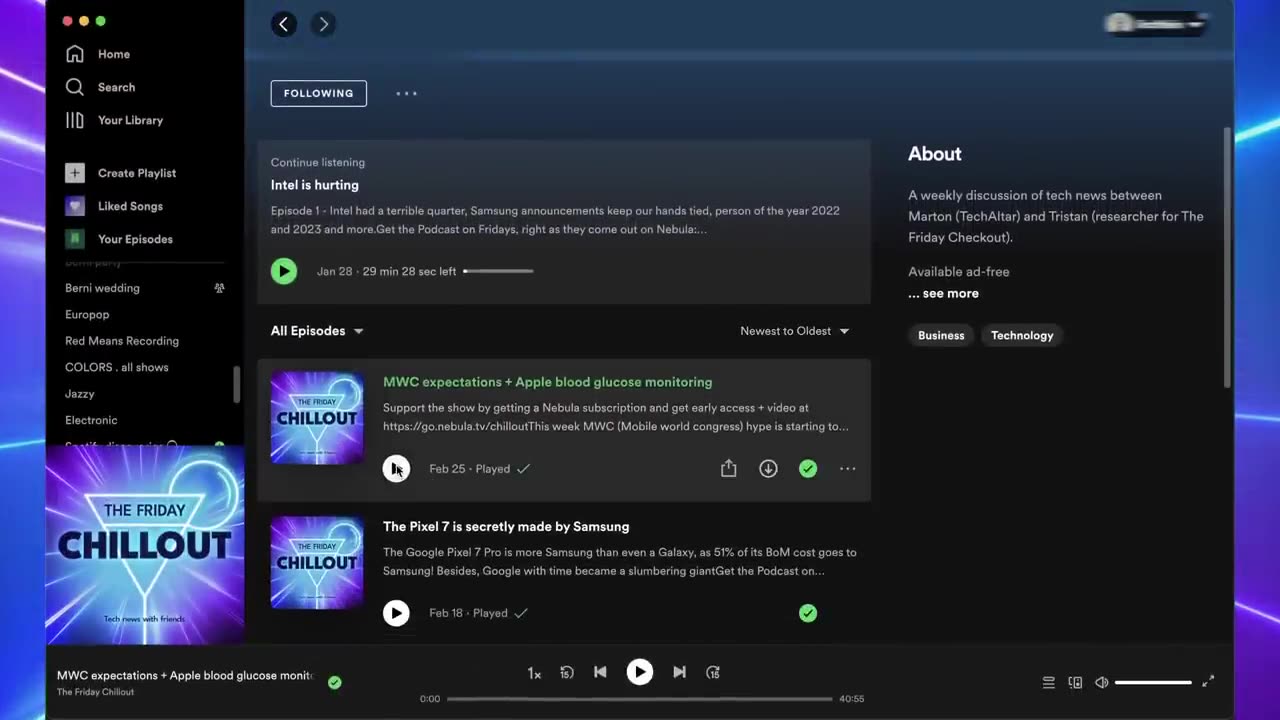Skip back 15 seconds

click(x=567, y=673)
